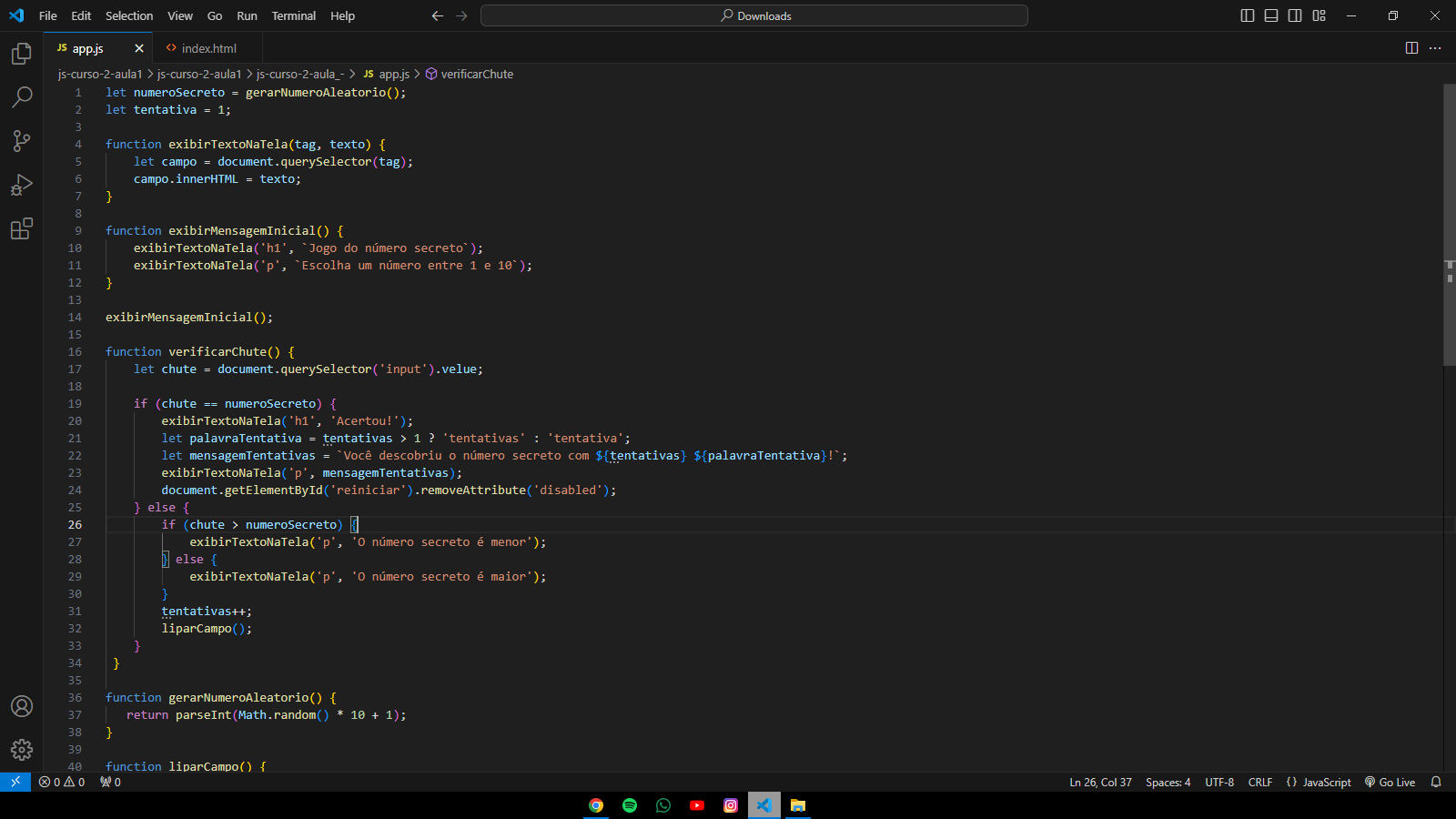Image resolution: width=1456 pixels, height=819 pixels.
Task: Expand the js-curso-2-aula_- breadcrumb folder
Action: (300, 74)
